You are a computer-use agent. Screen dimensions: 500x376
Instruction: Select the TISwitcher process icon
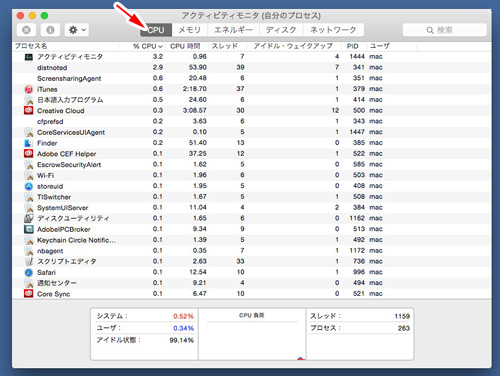29,197
